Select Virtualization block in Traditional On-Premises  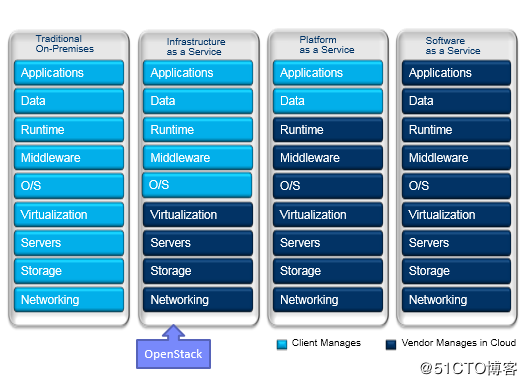(69, 215)
